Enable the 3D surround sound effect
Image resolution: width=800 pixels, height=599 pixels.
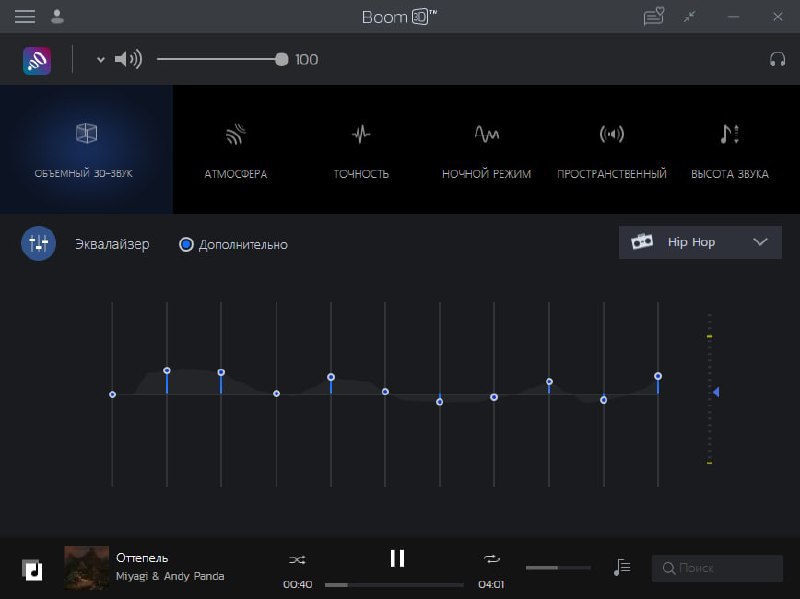pos(86,149)
